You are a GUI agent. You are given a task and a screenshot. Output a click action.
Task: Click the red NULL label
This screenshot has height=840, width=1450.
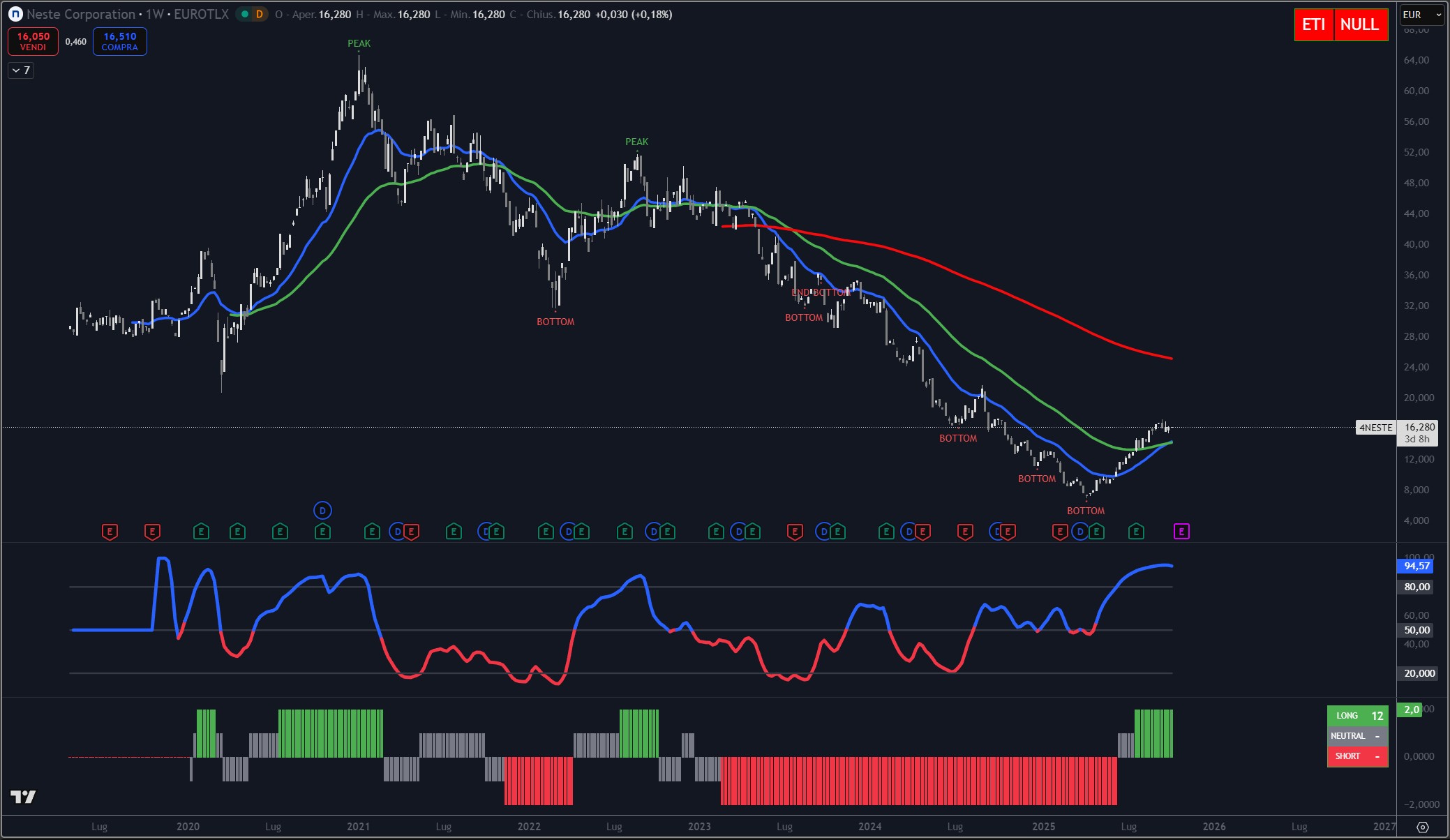click(x=1359, y=24)
